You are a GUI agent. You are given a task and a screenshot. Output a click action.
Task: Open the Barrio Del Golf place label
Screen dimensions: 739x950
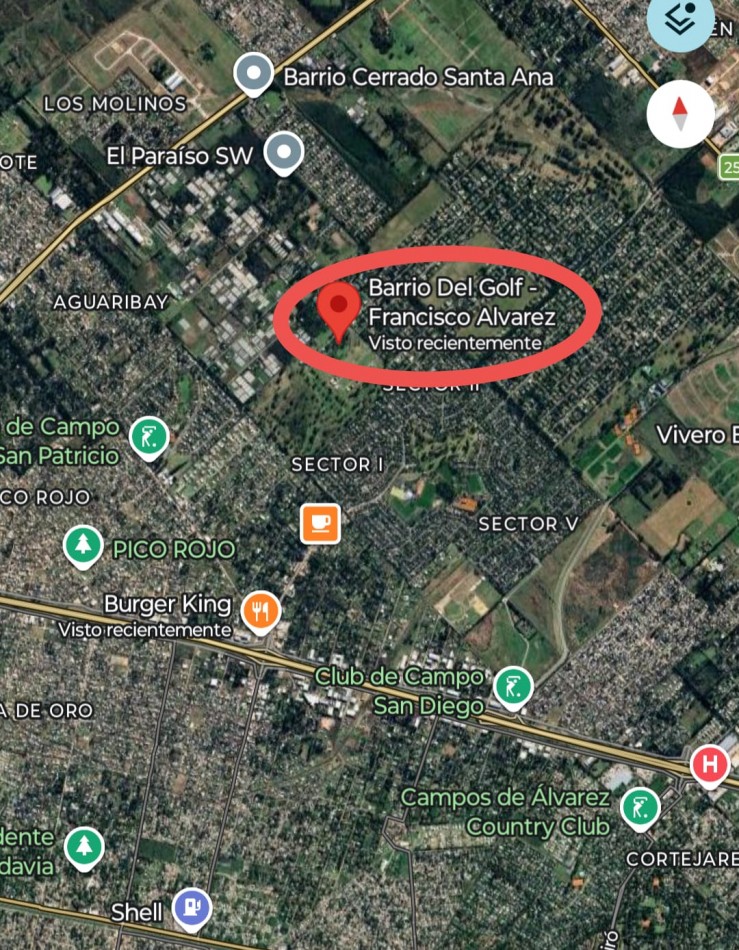click(x=462, y=302)
